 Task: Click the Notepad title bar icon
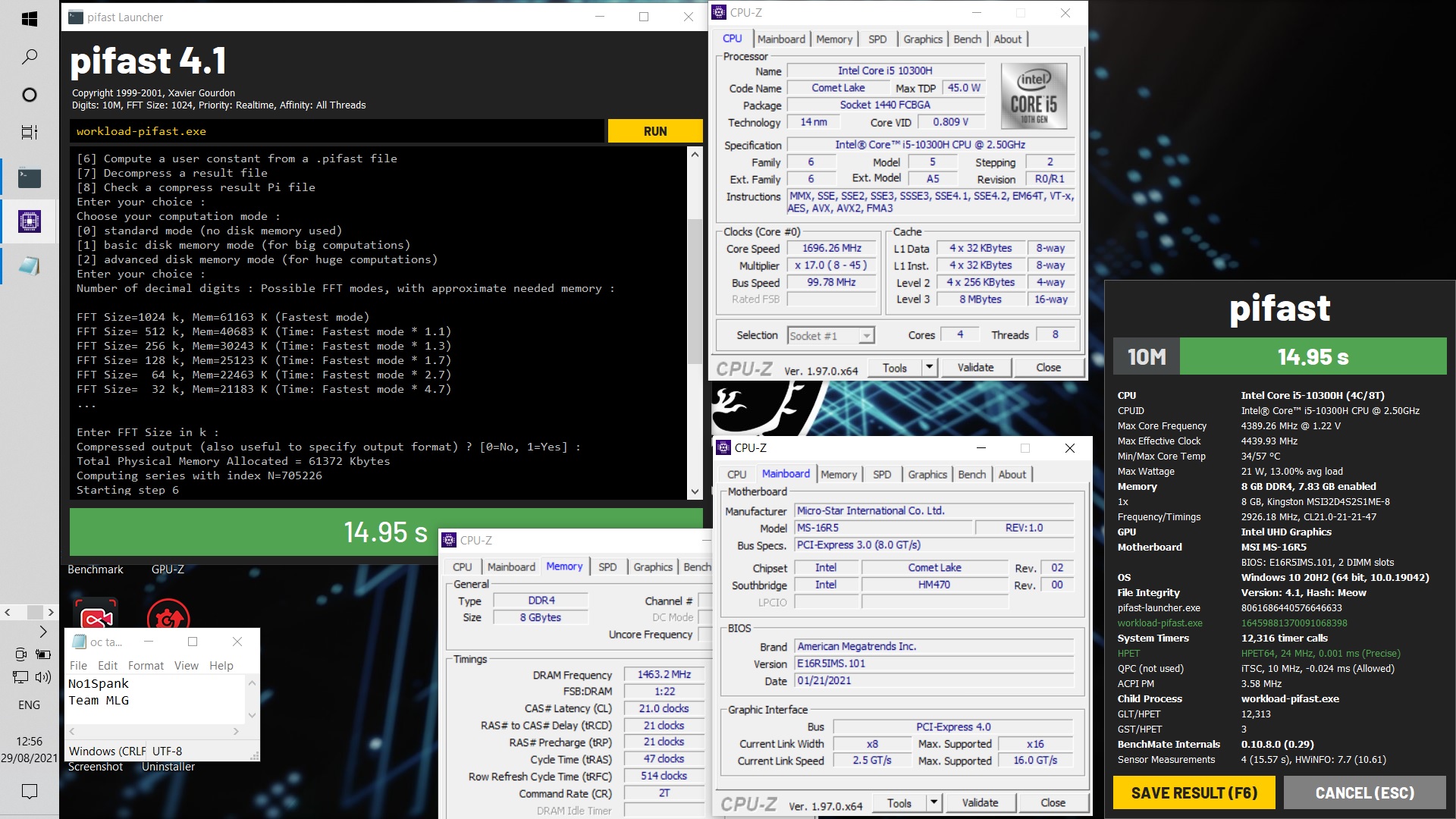(79, 642)
